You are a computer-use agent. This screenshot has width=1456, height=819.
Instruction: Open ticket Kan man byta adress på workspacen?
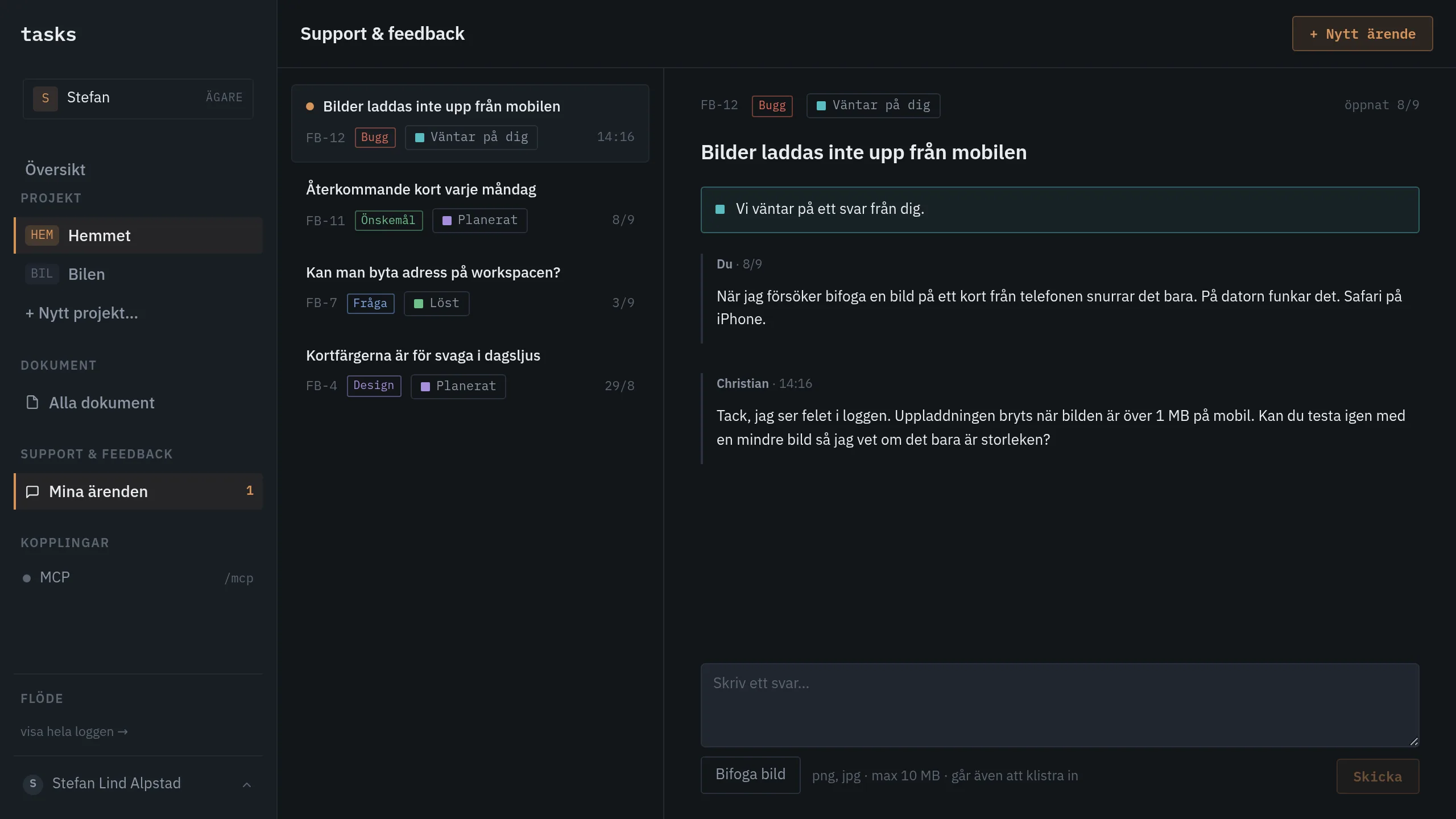point(470,289)
